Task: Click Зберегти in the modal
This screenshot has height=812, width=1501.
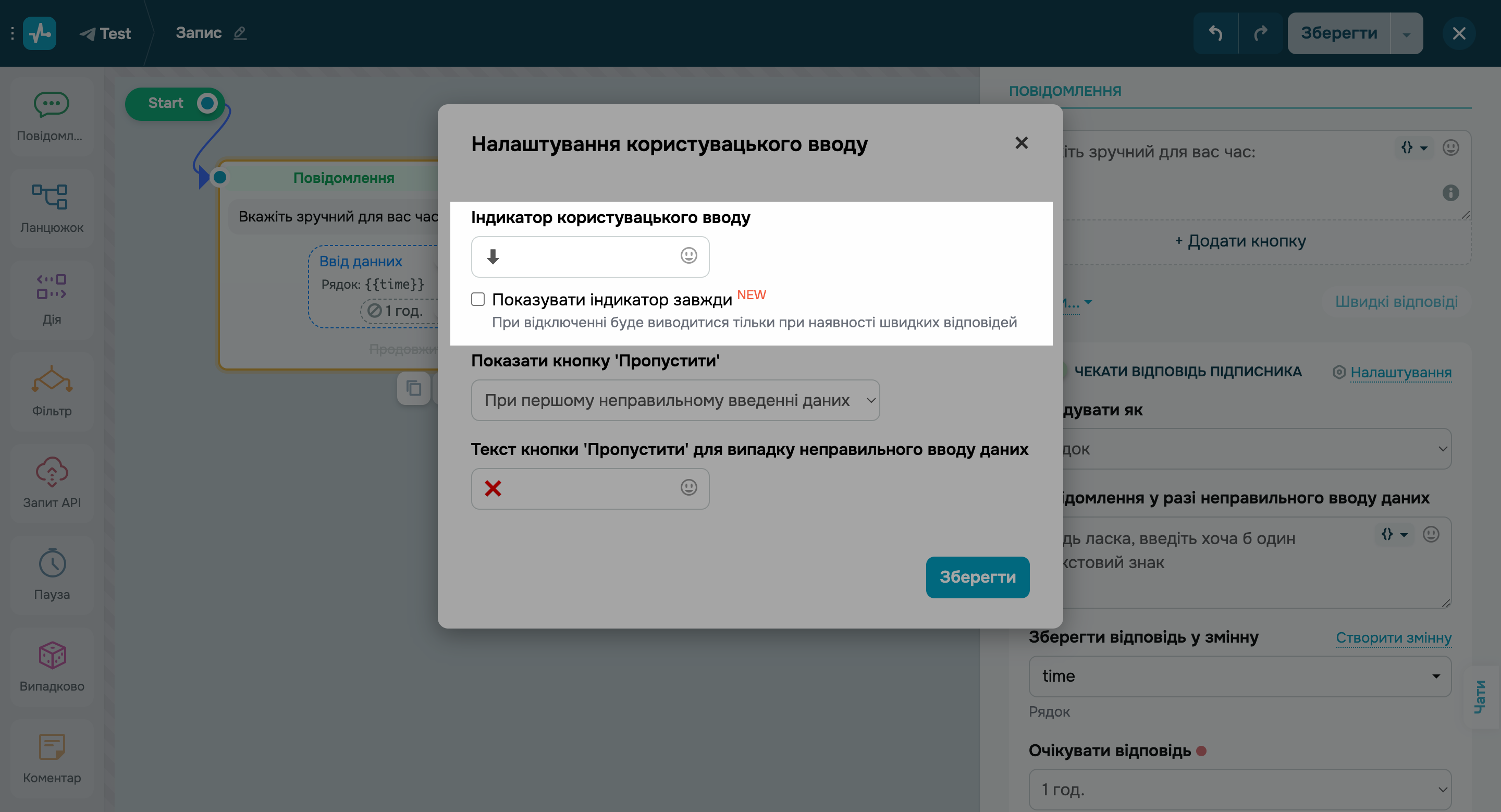Action: pyautogui.click(x=977, y=577)
